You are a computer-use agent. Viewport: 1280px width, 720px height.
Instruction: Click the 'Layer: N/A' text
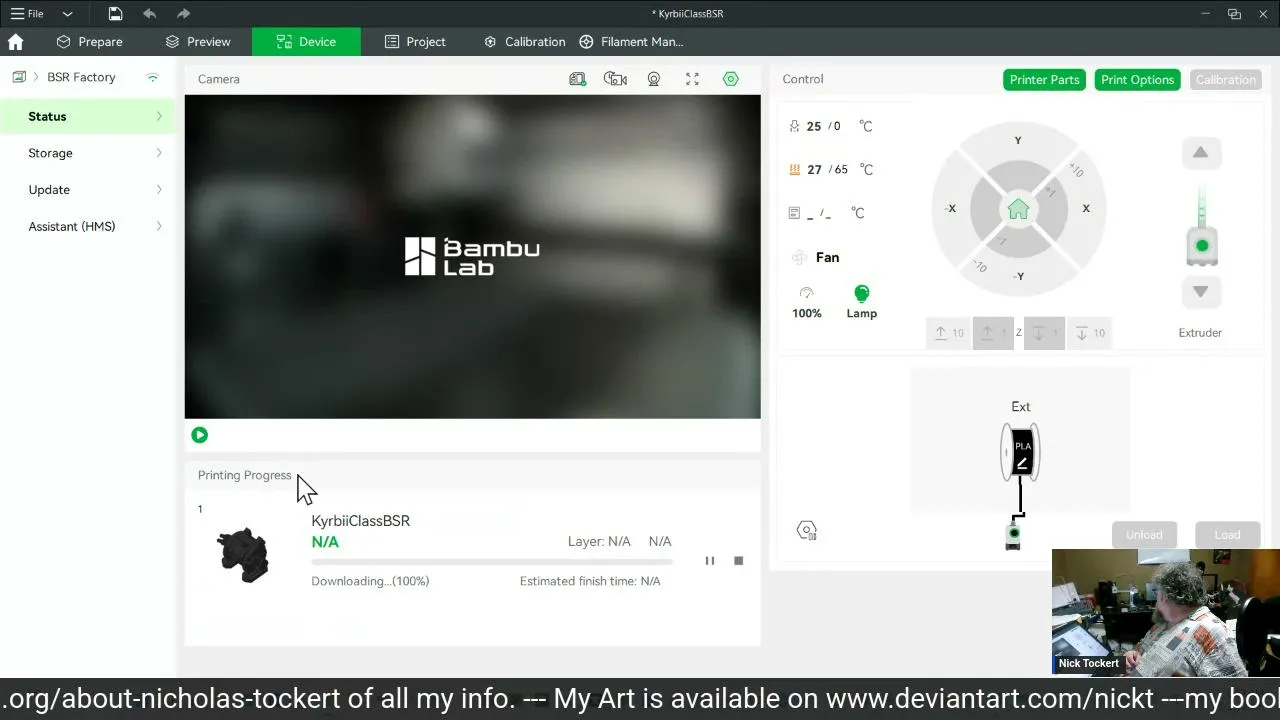(599, 541)
